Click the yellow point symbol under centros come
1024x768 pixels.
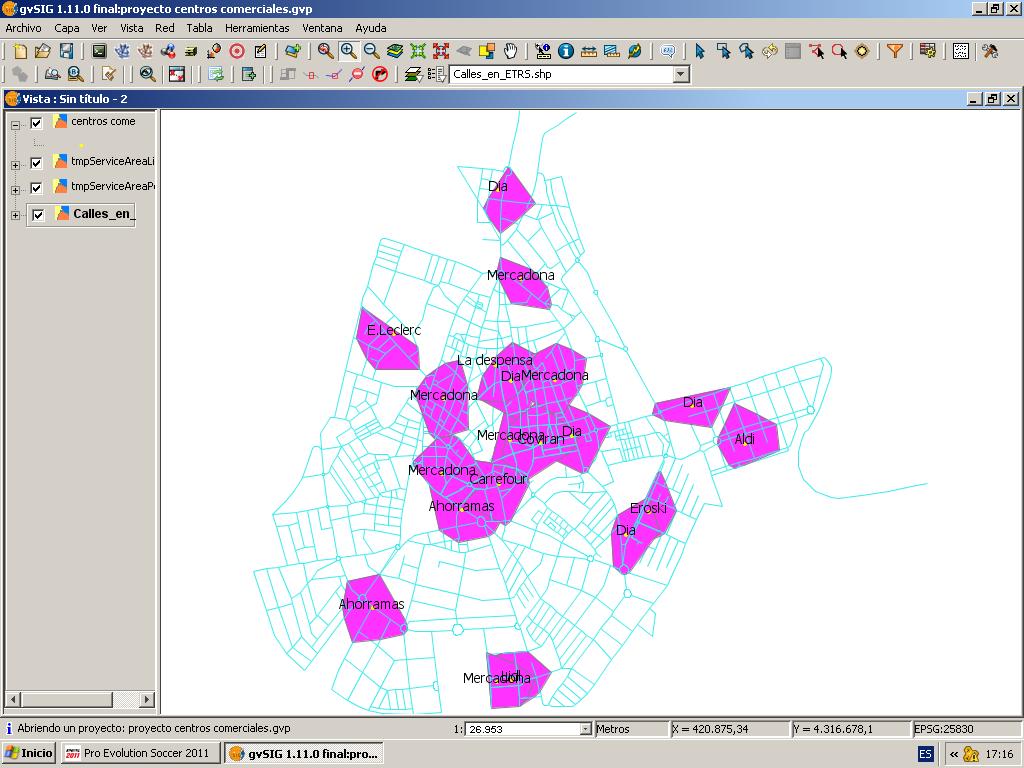[x=82, y=145]
